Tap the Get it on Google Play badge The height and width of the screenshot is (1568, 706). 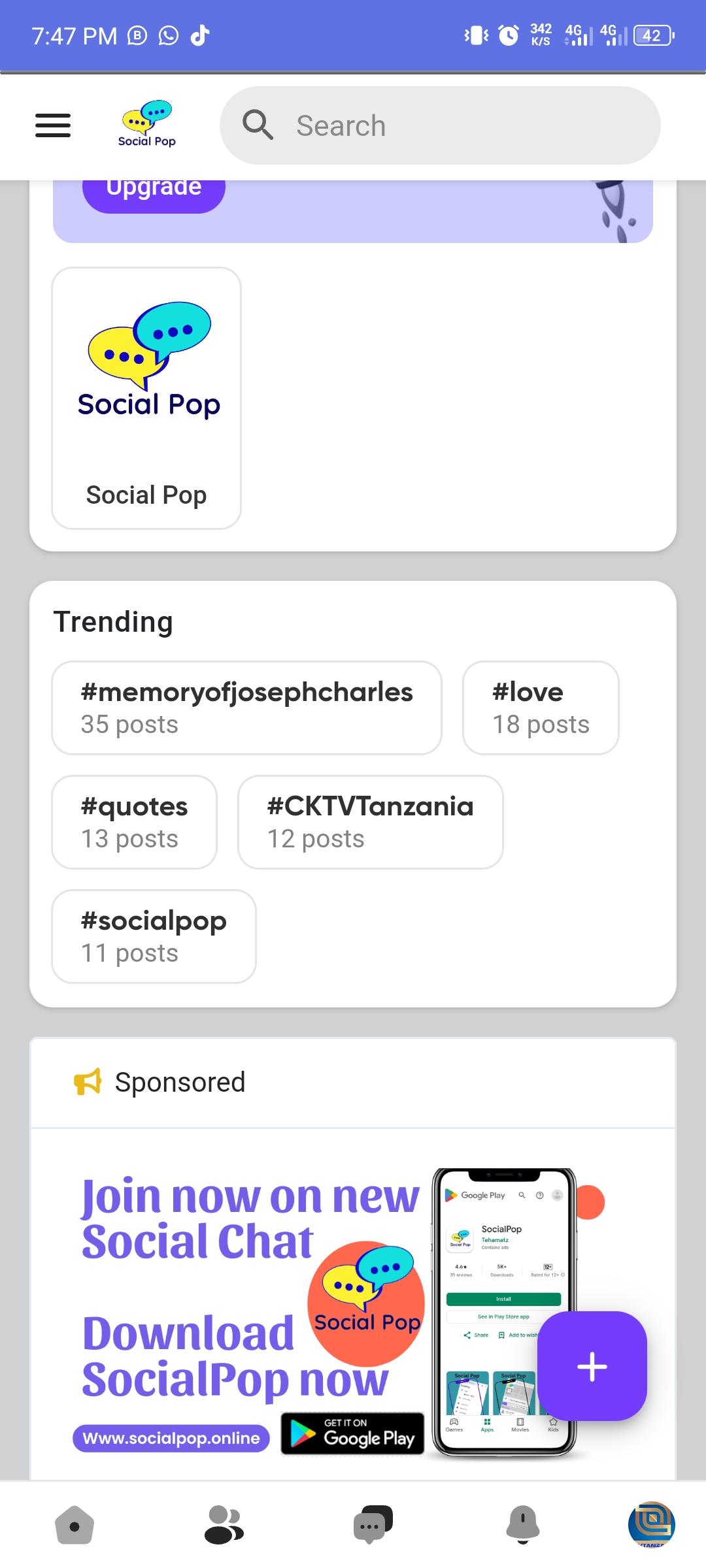click(x=352, y=1433)
